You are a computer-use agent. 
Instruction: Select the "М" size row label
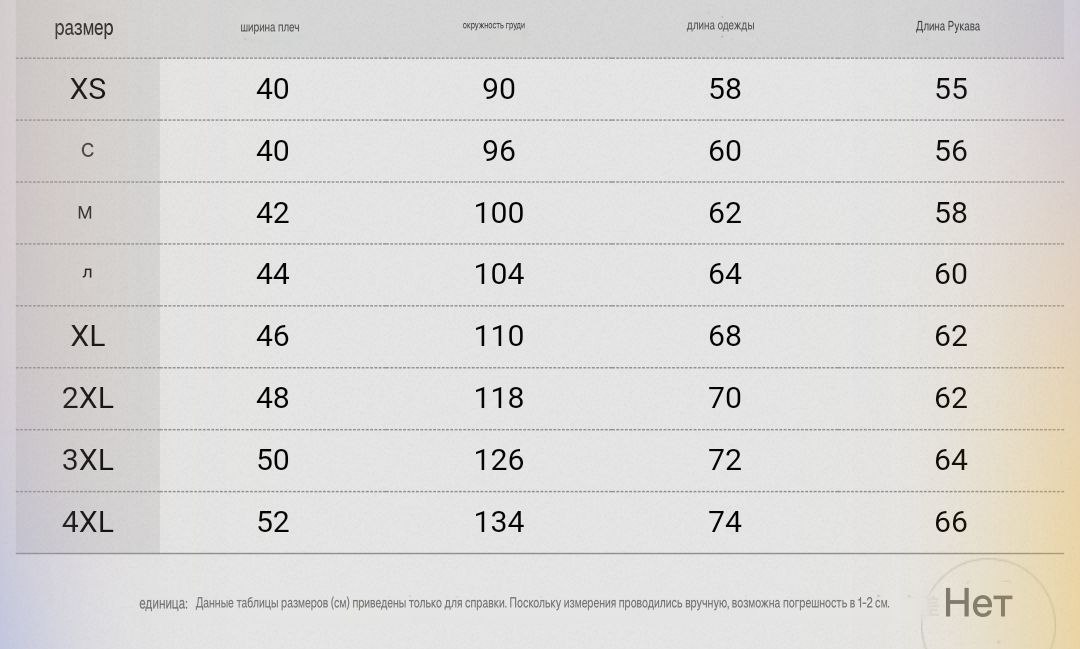tap(85, 213)
